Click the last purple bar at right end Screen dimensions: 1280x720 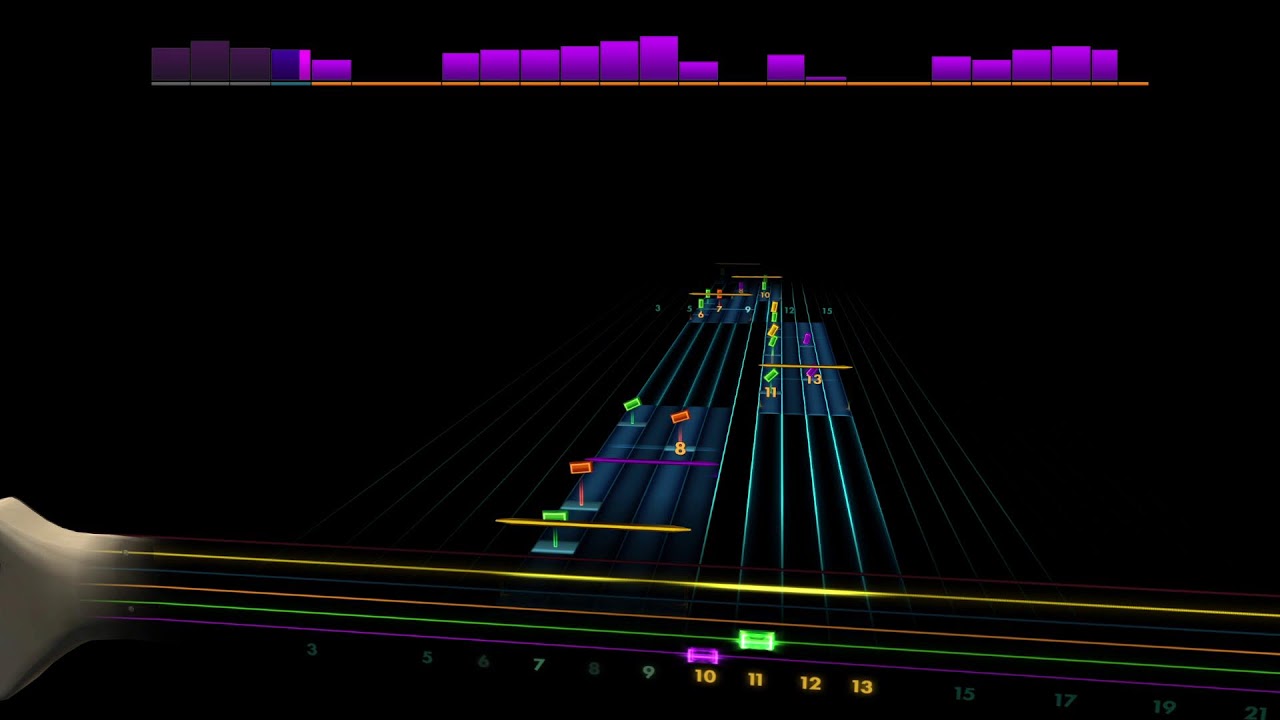tap(1104, 65)
